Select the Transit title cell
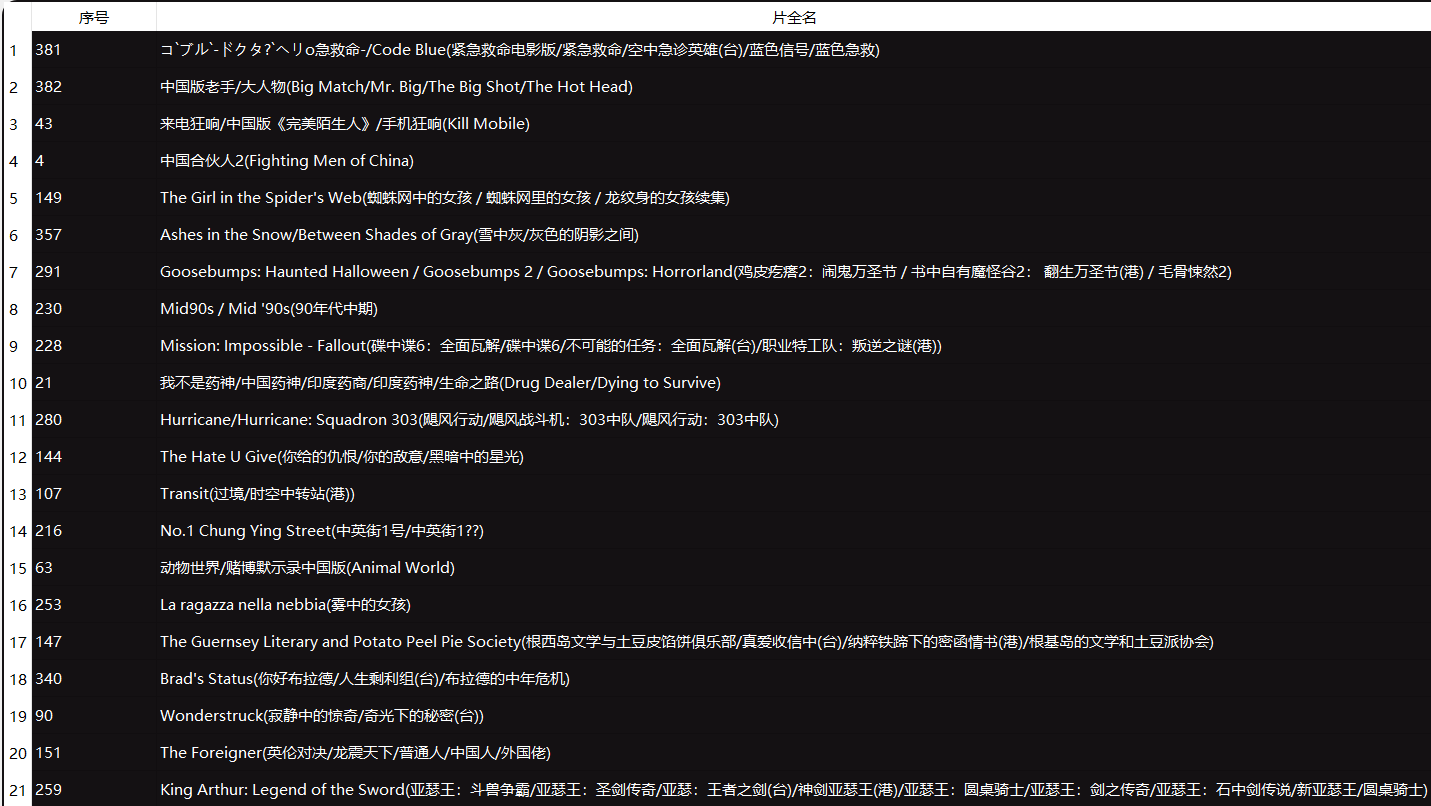This screenshot has height=806, width=1431. 794,494
